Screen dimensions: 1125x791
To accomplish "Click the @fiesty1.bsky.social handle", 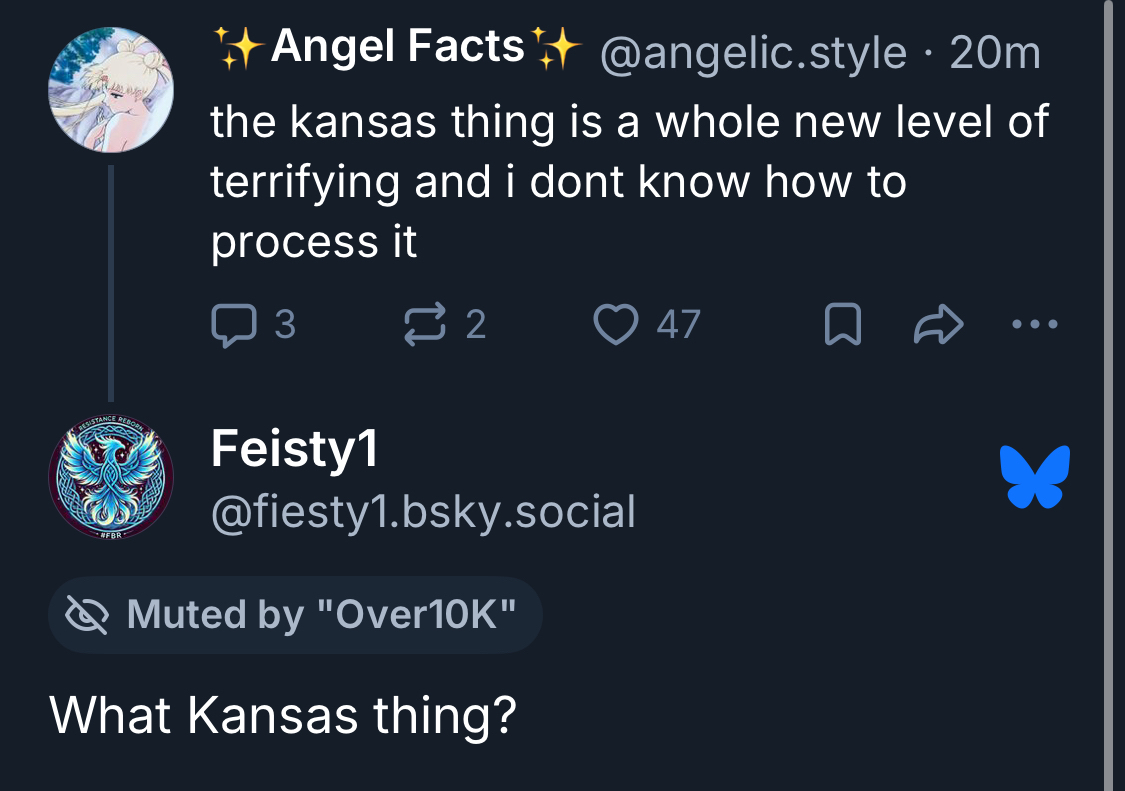I will click(423, 513).
